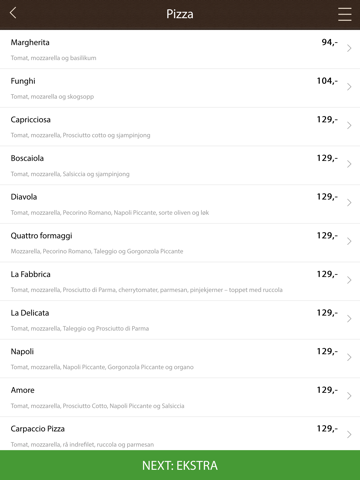360x480 pixels.
Task: Select the Margherita pizza name
Action: 30,43
